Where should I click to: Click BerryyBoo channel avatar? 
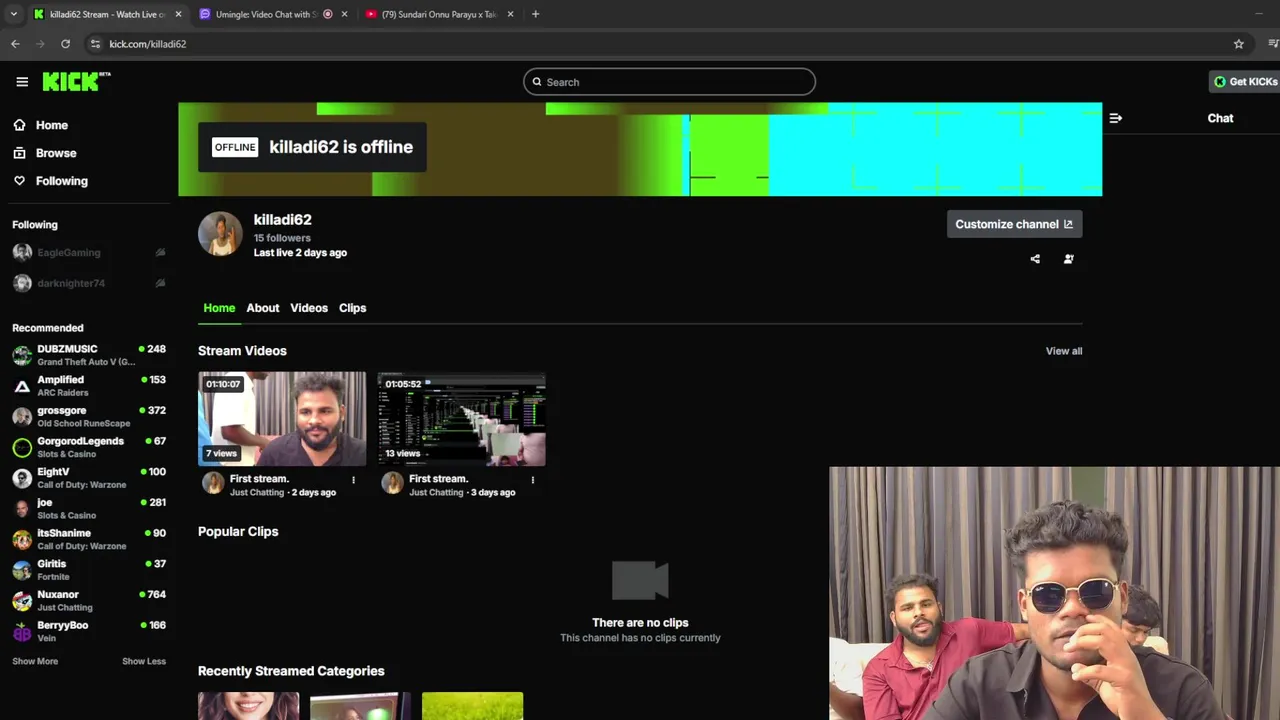[x=22, y=631]
